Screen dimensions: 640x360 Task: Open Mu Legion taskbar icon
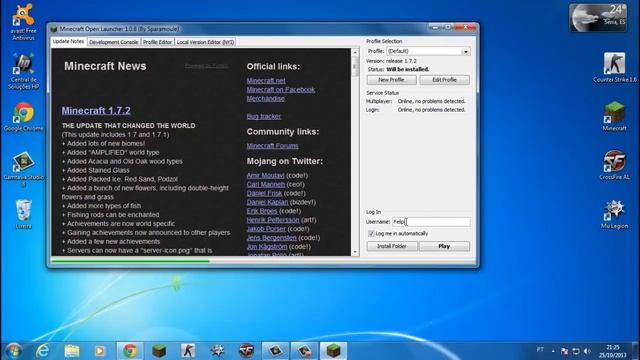tap(217, 351)
